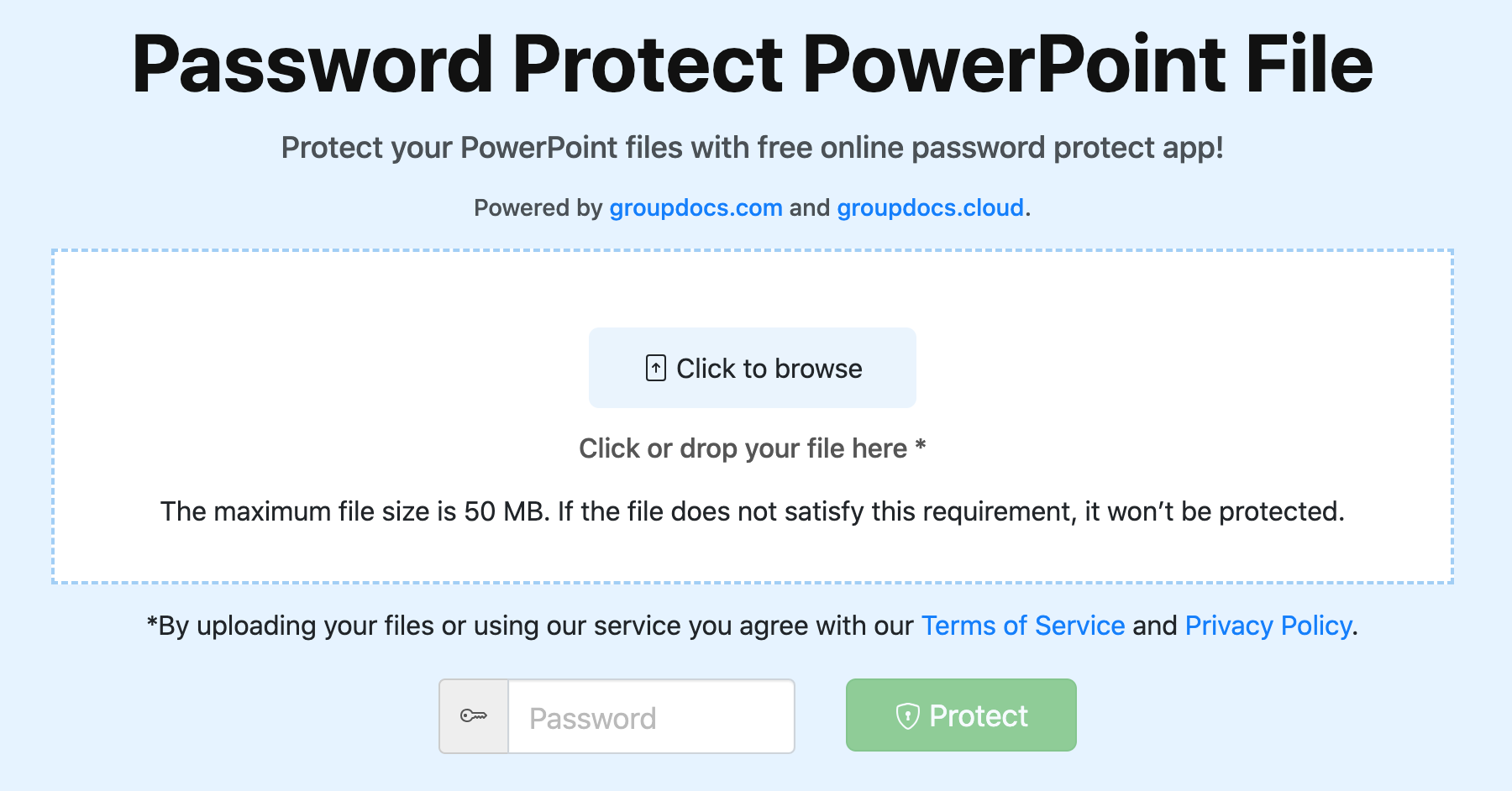Click the Password Protect PowerPoint File heading
The width and height of the screenshot is (1512, 791).
click(x=753, y=63)
